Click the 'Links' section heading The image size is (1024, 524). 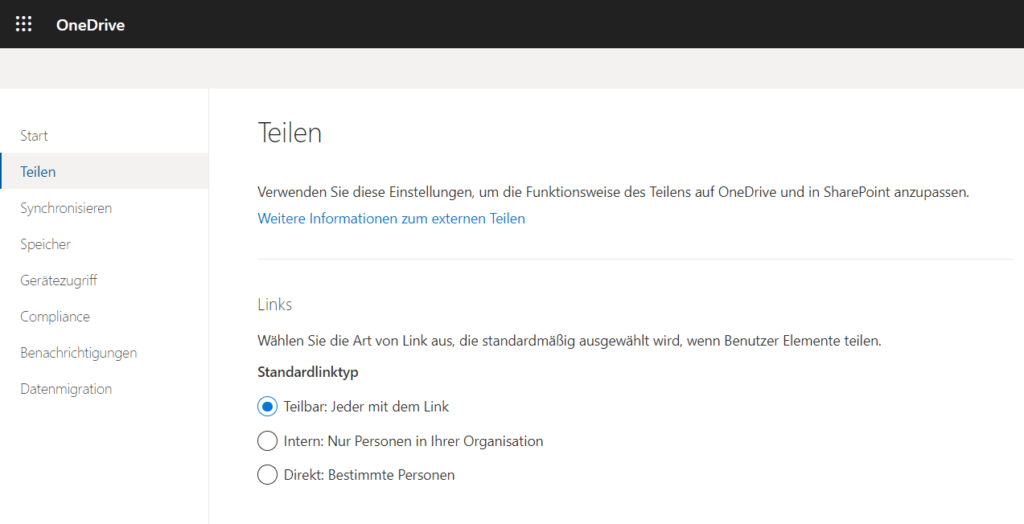click(275, 304)
